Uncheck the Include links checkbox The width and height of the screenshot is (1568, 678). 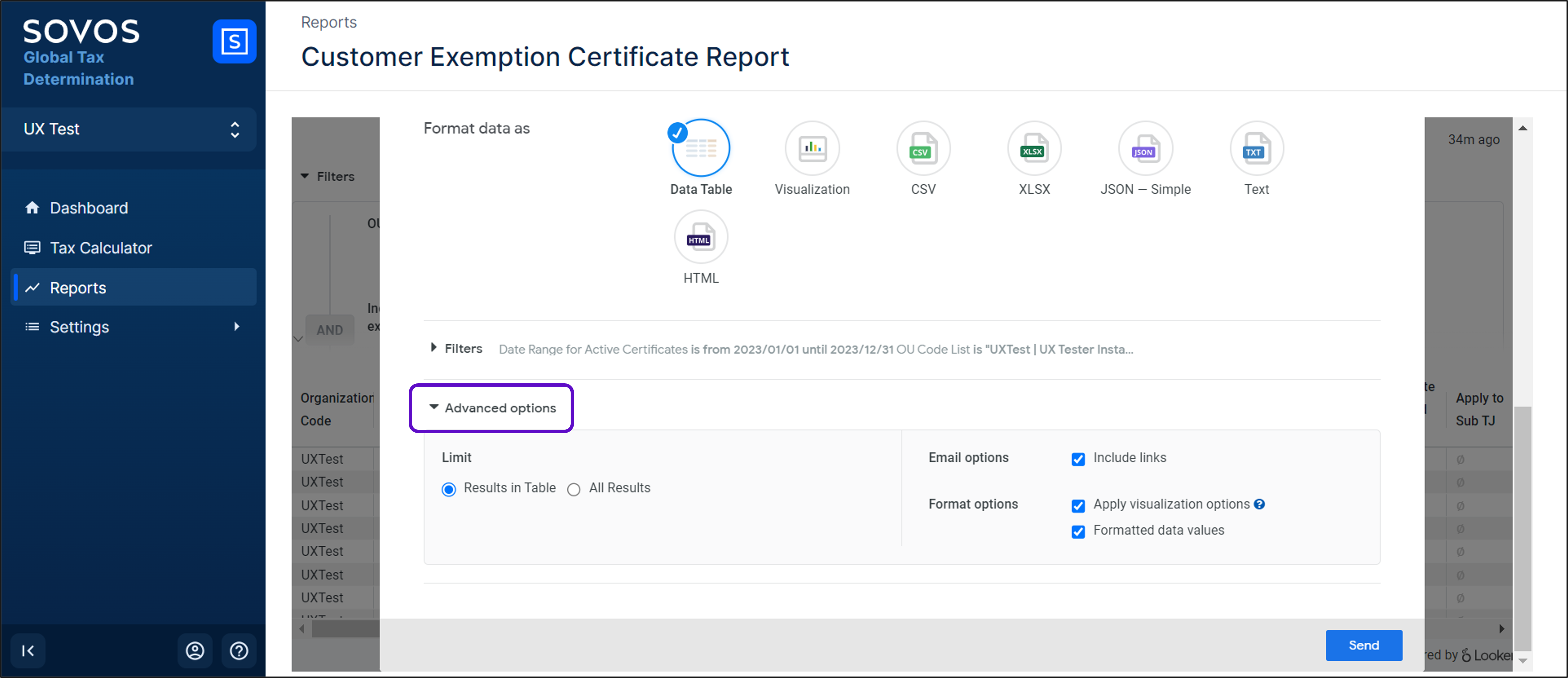coord(1077,459)
